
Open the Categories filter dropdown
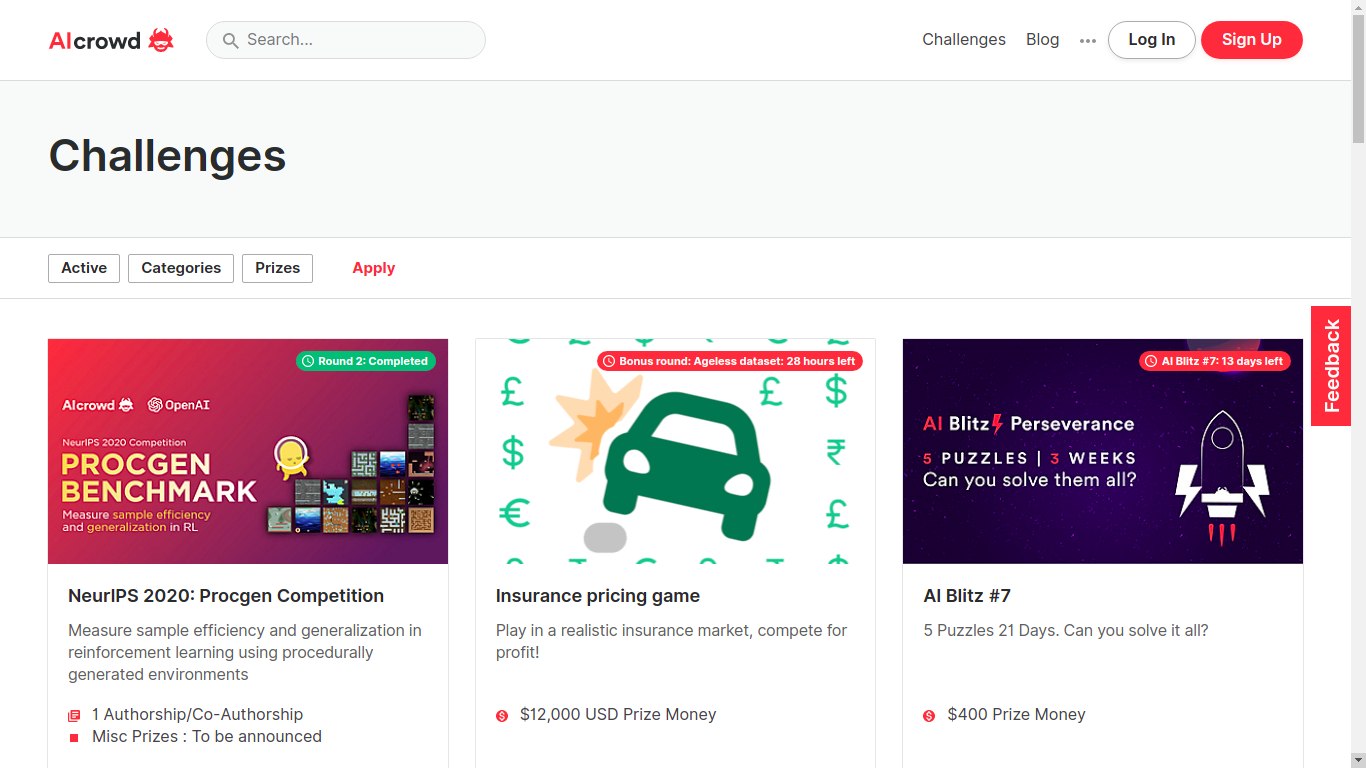click(181, 268)
